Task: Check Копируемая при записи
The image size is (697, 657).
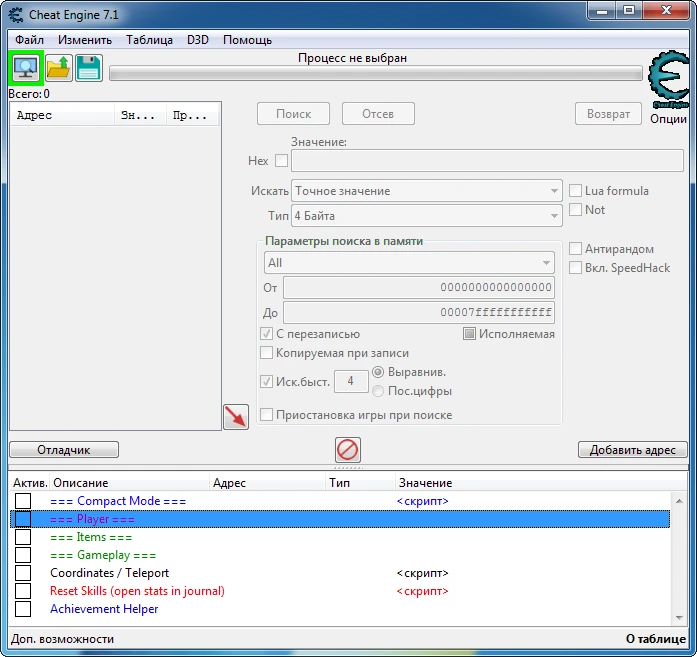Action: 266,353
